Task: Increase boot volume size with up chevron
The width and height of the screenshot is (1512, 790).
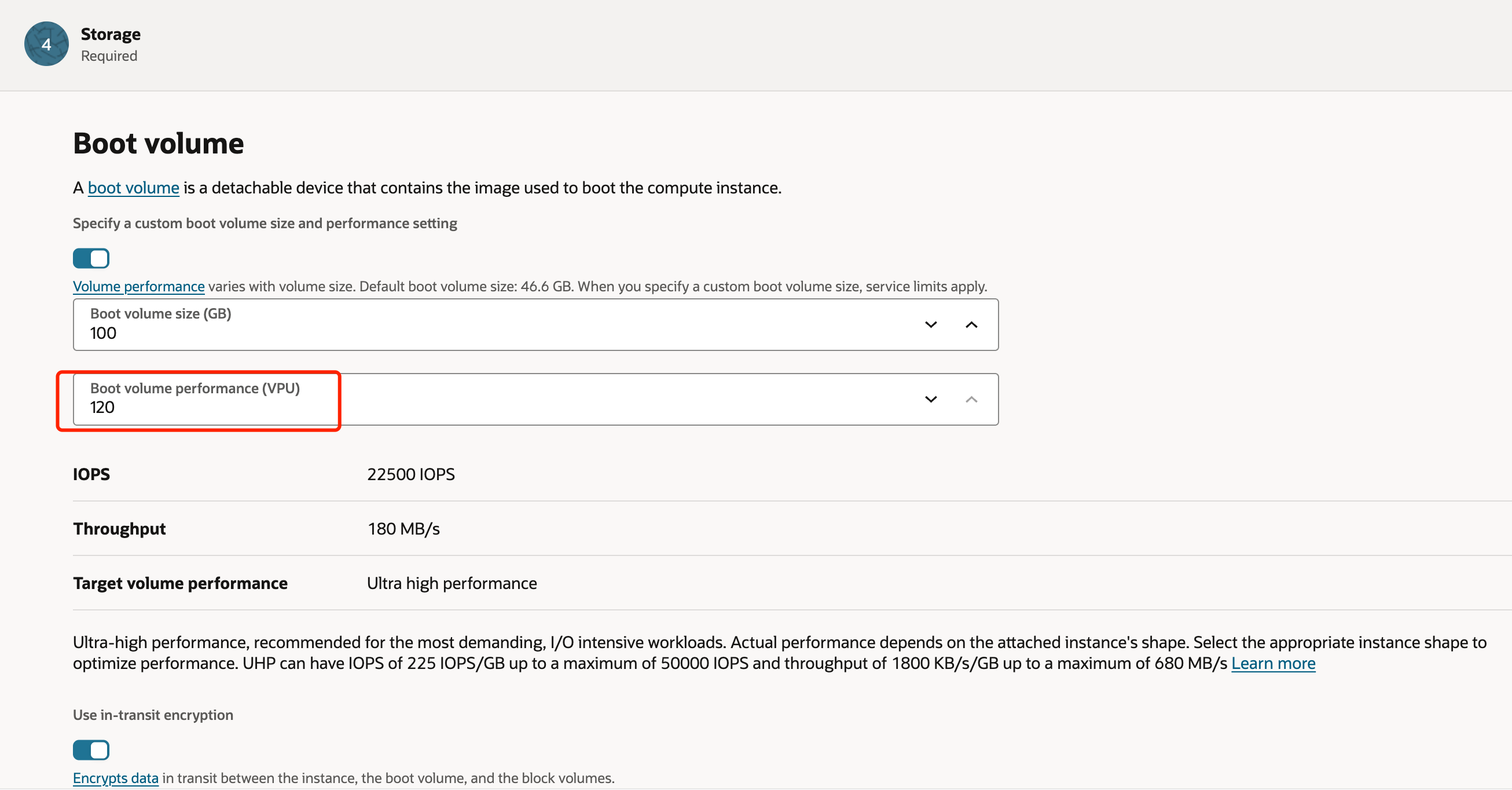Action: click(971, 325)
